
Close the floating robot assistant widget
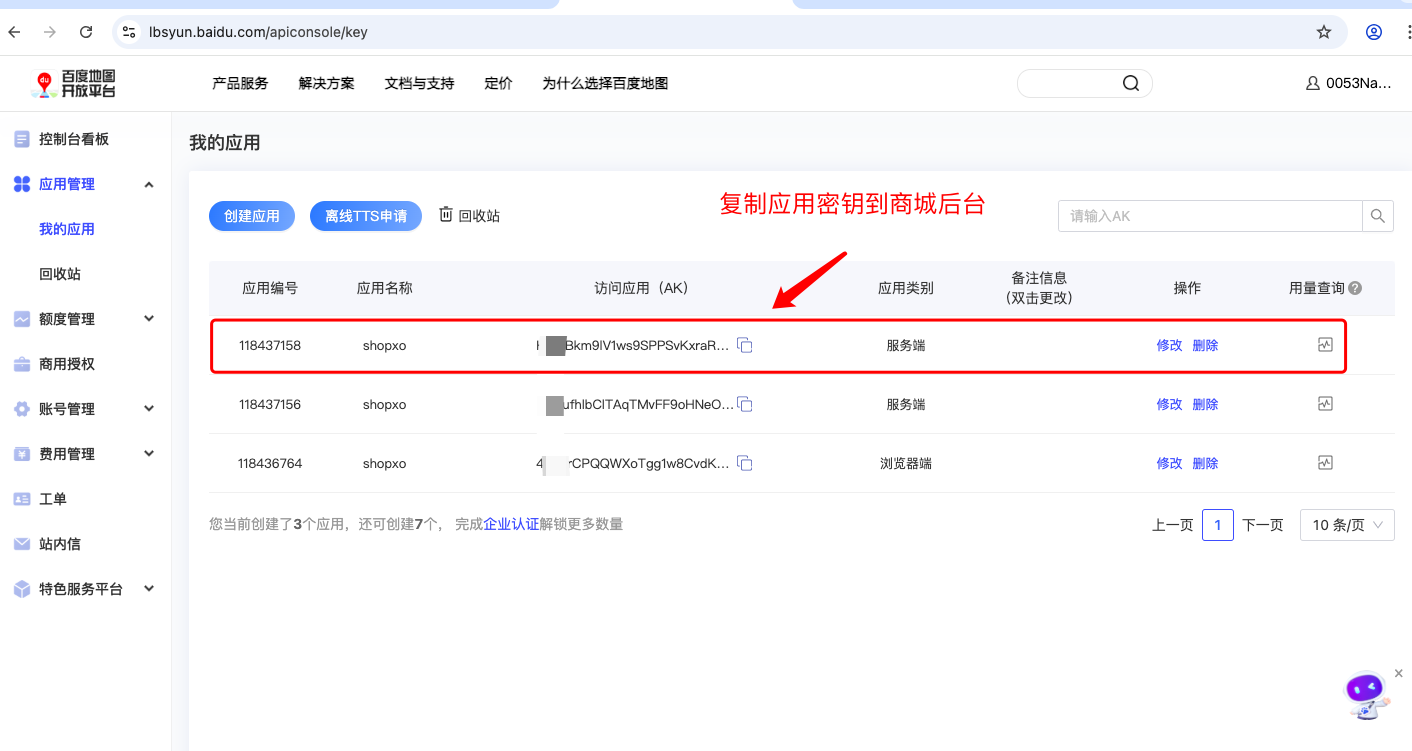[x=1399, y=673]
